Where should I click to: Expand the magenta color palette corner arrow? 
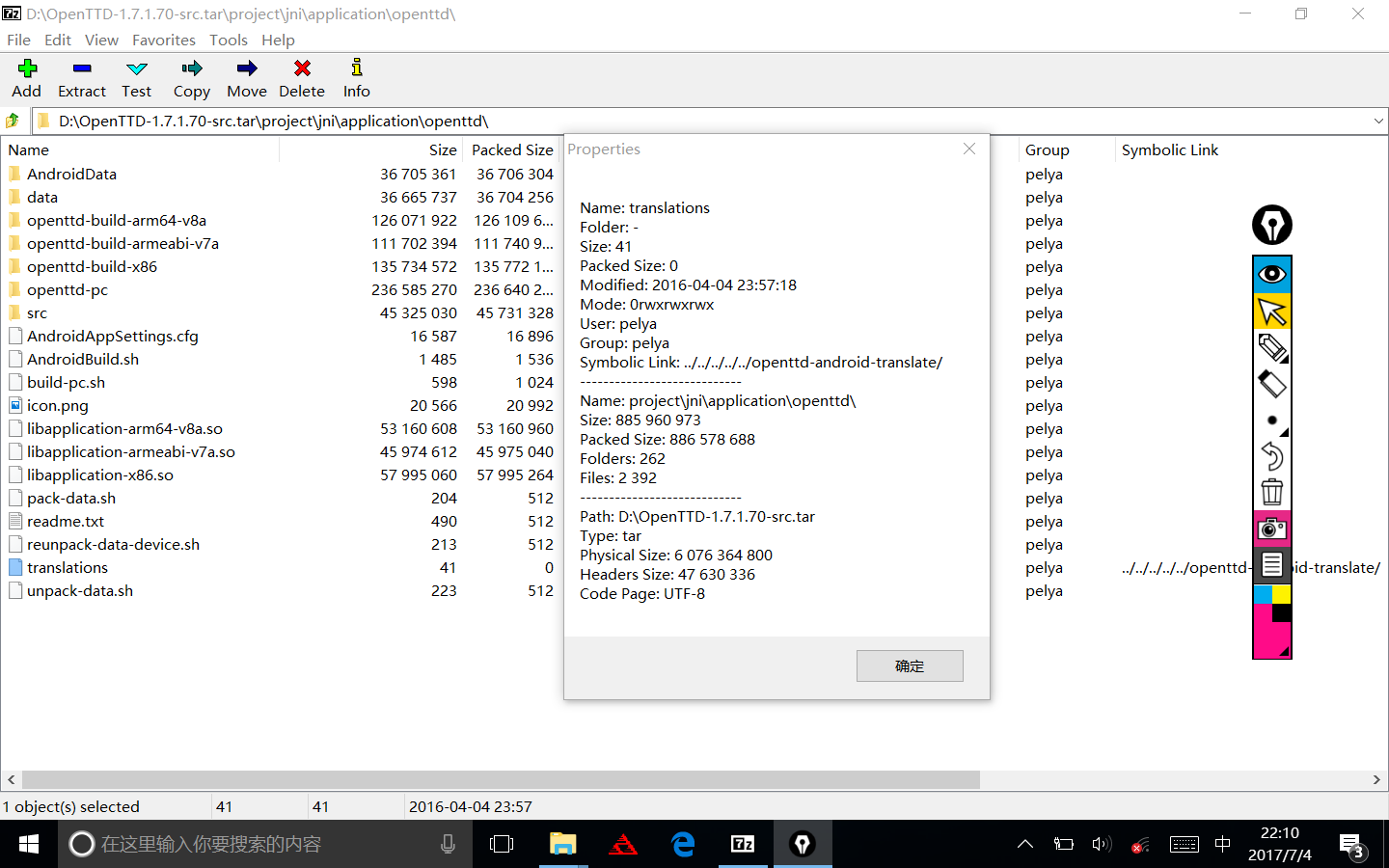point(1284,651)
